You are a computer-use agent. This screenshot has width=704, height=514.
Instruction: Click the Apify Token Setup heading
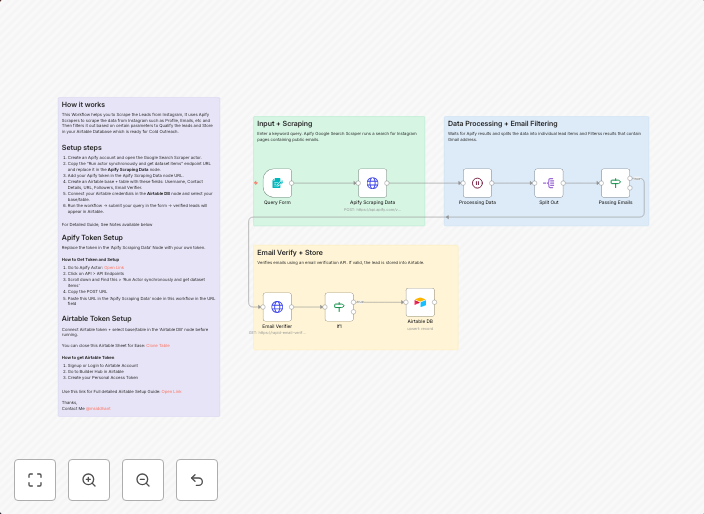92,237
